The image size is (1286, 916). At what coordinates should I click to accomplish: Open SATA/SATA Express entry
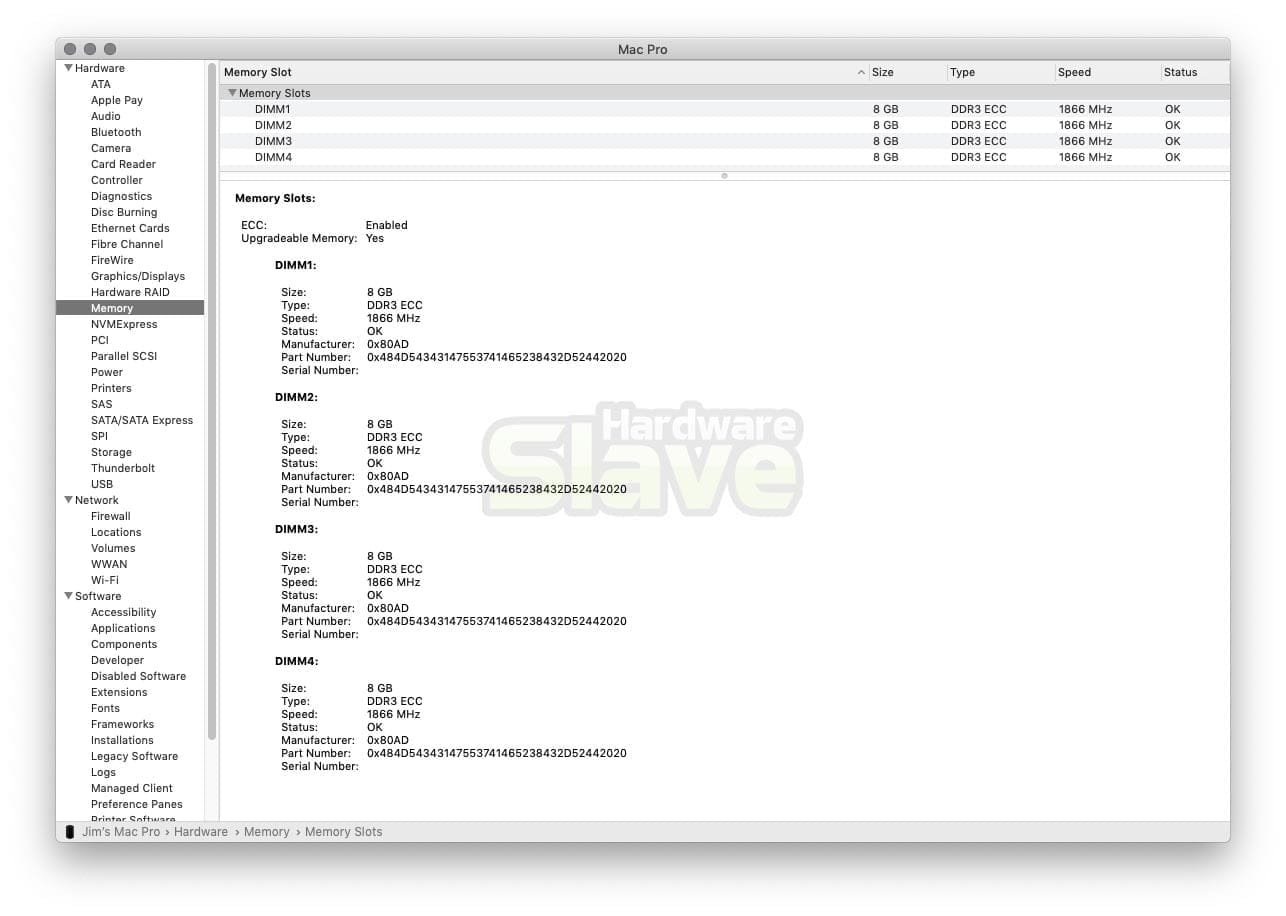click(x=142, y=420)
